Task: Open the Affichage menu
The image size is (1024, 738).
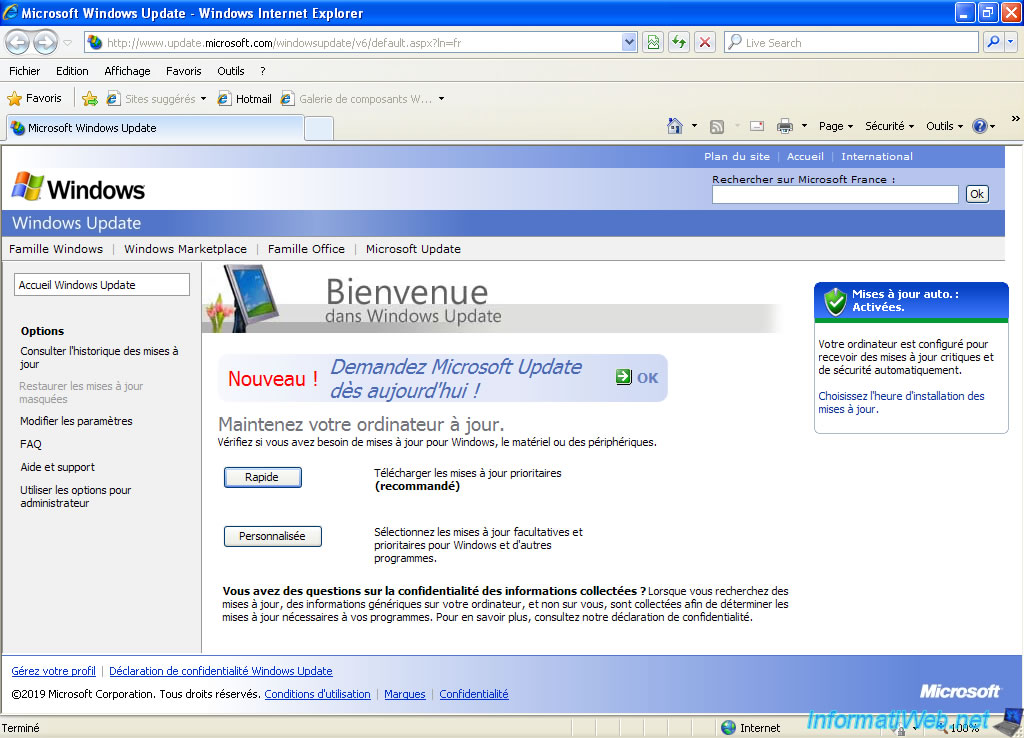Action: click(x=127, y=71)
